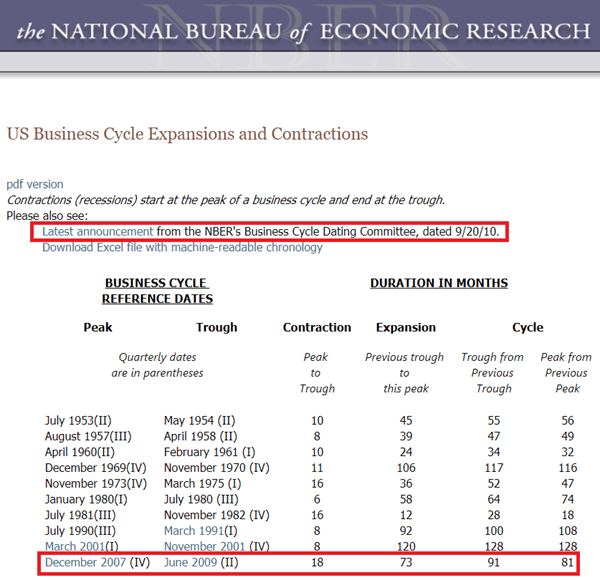Click expansion value 106 in December 1969 row

(406, 468)
